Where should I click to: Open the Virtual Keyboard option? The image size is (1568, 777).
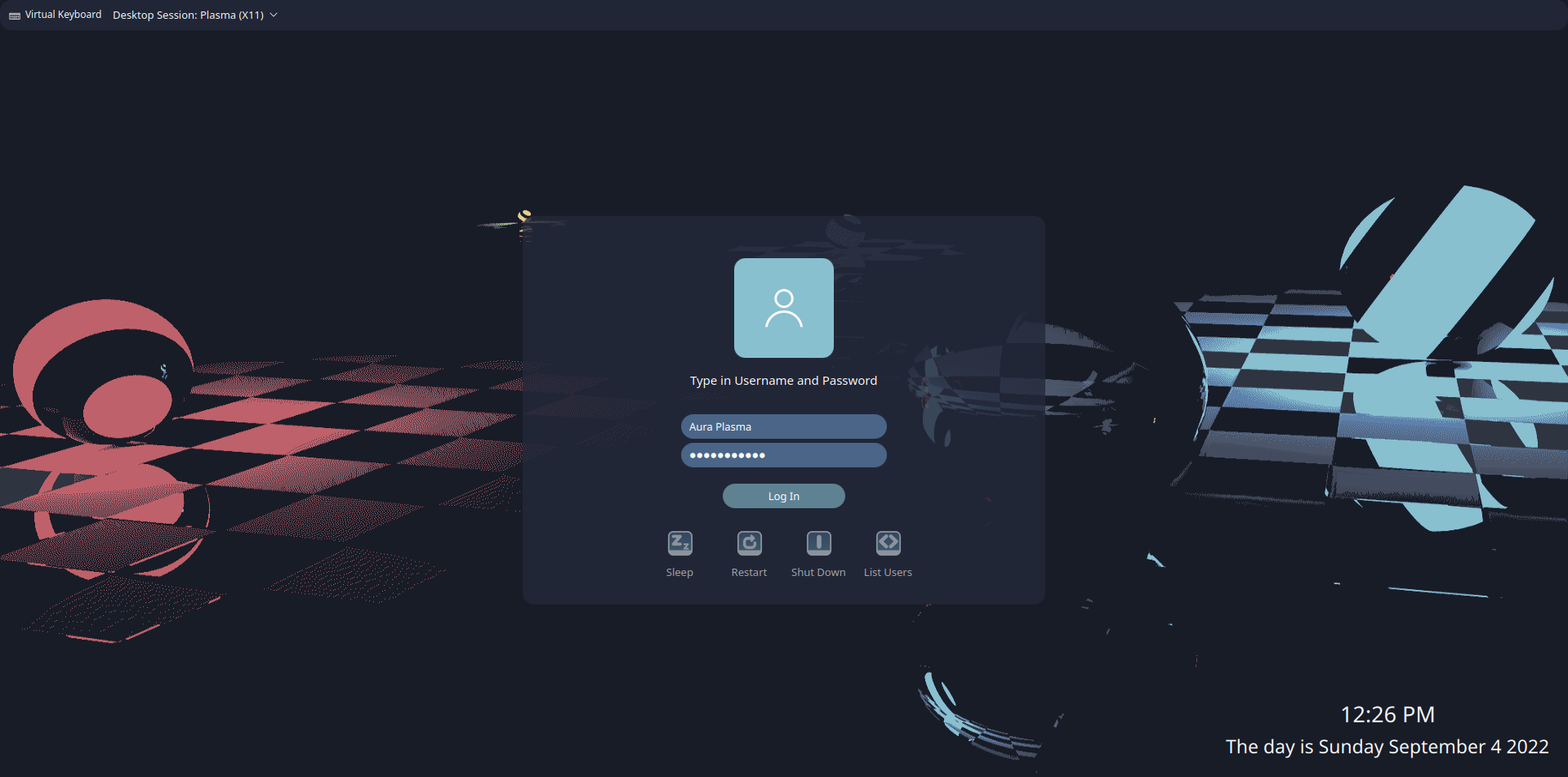pyautogui.click(x=56, y=15)
